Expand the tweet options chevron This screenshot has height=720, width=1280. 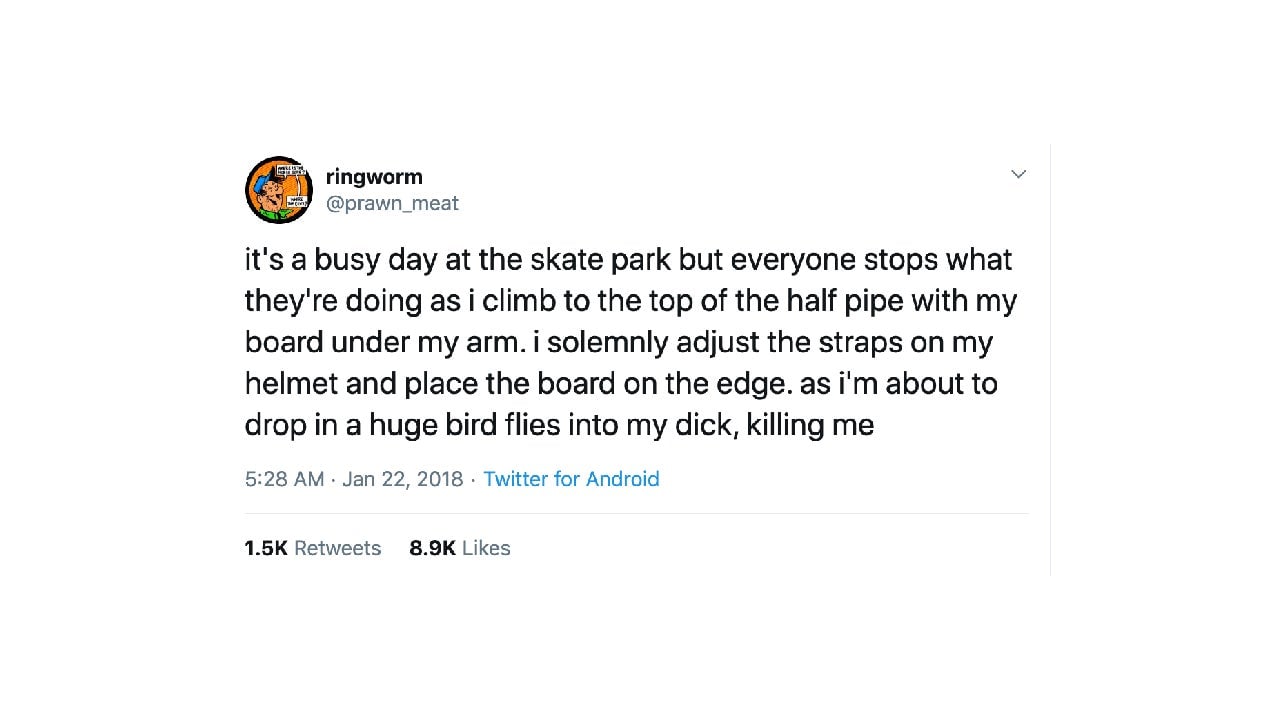click(x=1018, y=174)
